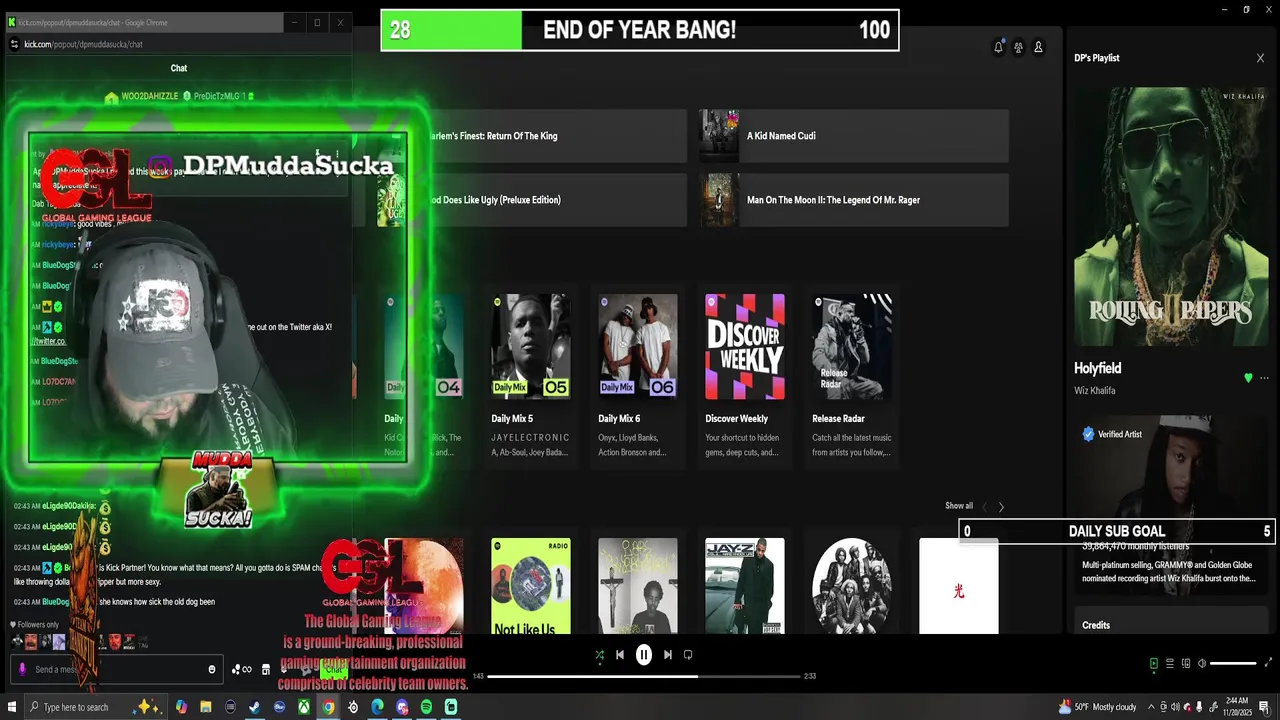
Task: Pause the current song
Action: click(644, 655)
